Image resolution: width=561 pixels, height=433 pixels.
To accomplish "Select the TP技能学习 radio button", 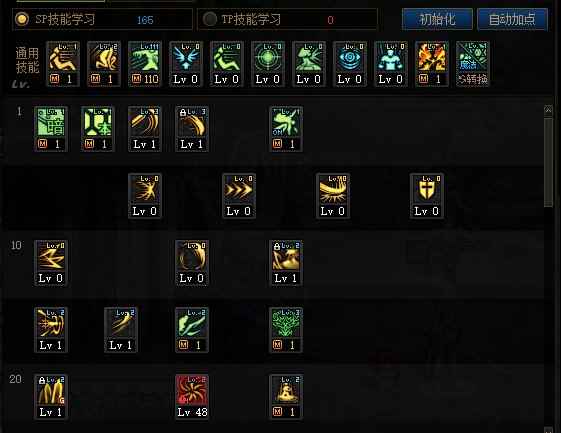I will 210,19.
